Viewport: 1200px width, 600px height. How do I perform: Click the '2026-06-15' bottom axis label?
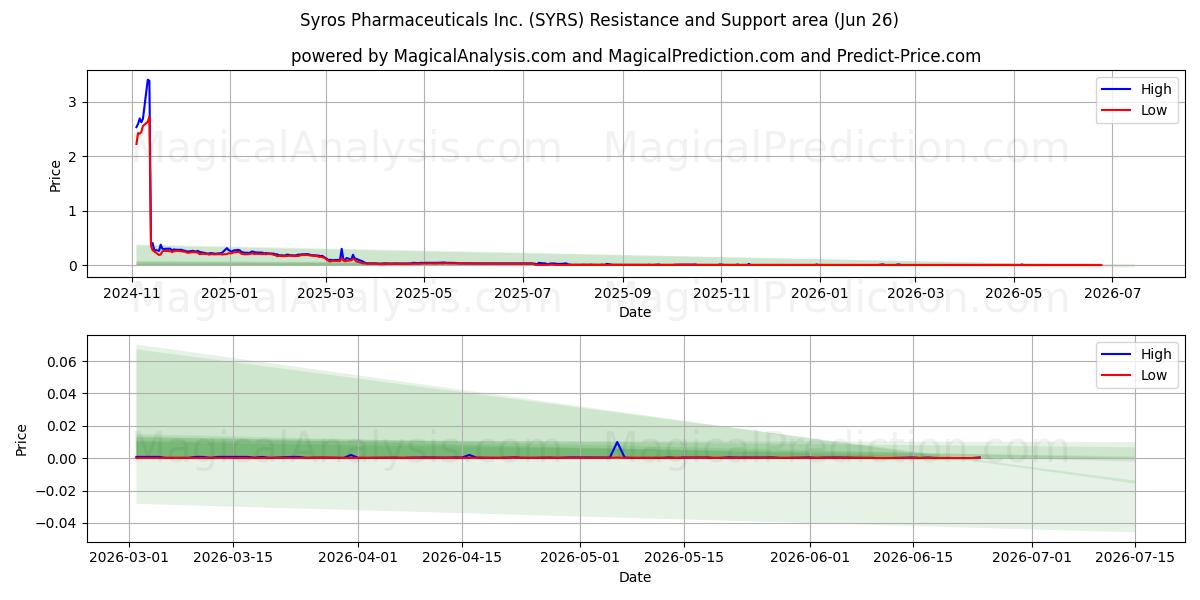pyautogui.click(x=912, y=558)
